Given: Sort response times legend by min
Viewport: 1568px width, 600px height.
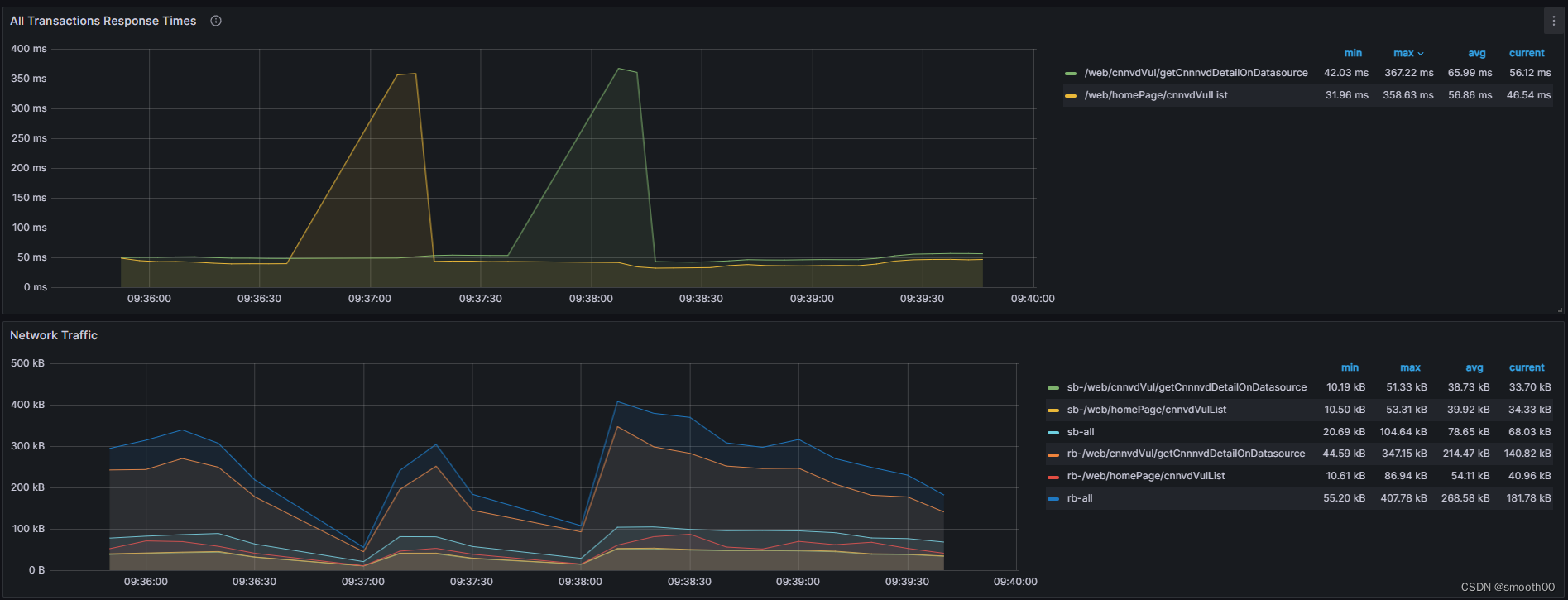Looking at the screenshot, I should [x=1353, y=53].
